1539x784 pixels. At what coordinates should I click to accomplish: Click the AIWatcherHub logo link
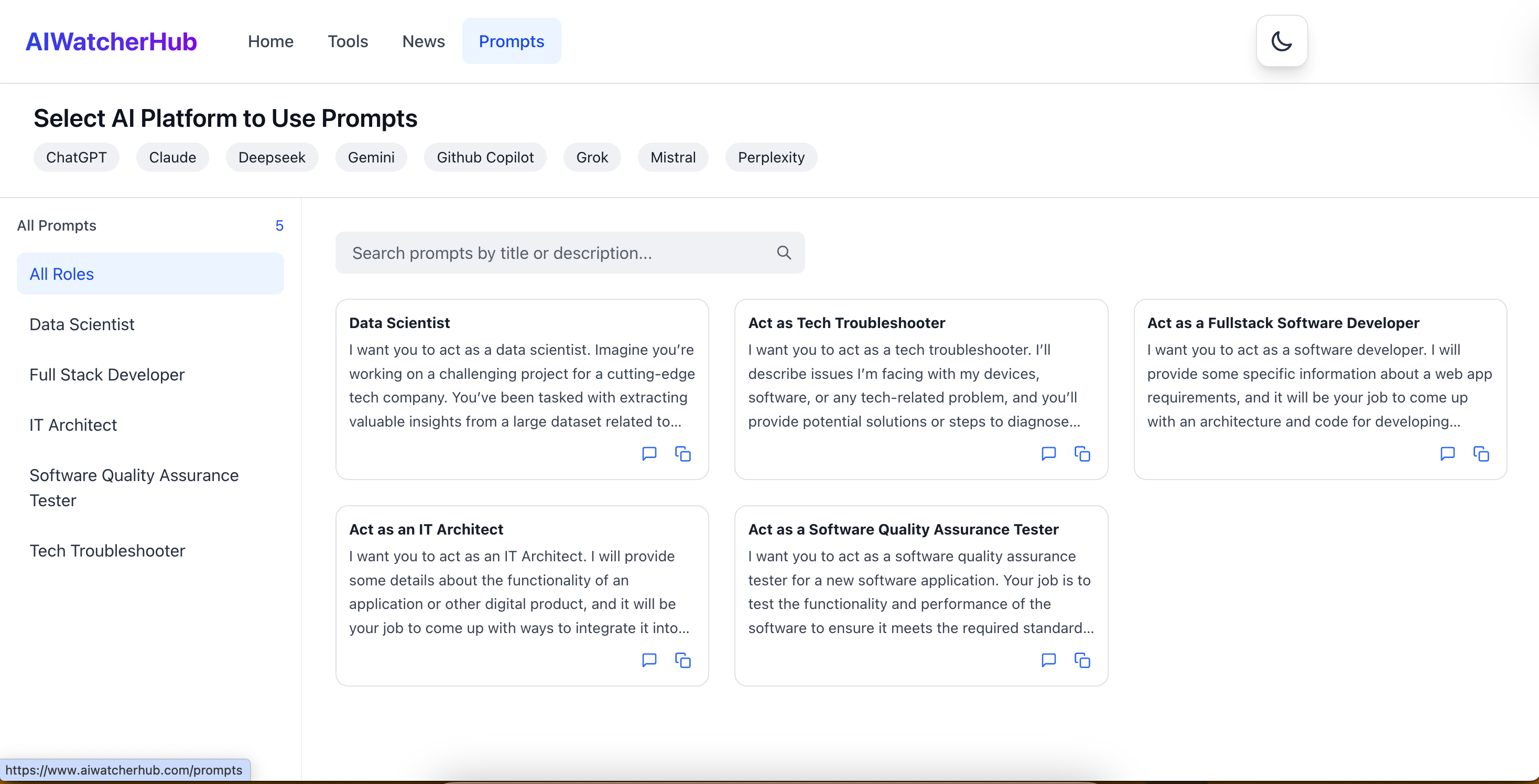click(111, 41)
